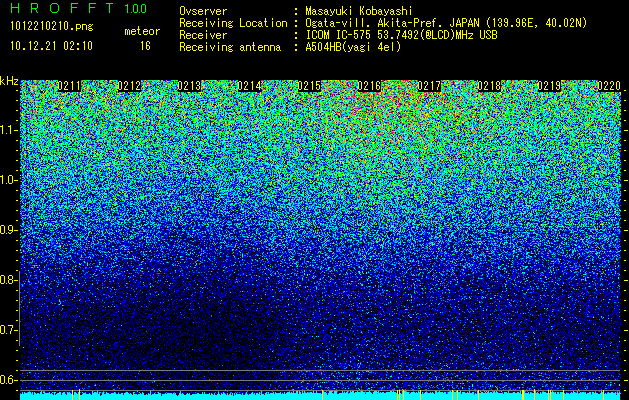Click the 'meteor' count label
Screen dimensions: 629x400
tap(142, 31)
